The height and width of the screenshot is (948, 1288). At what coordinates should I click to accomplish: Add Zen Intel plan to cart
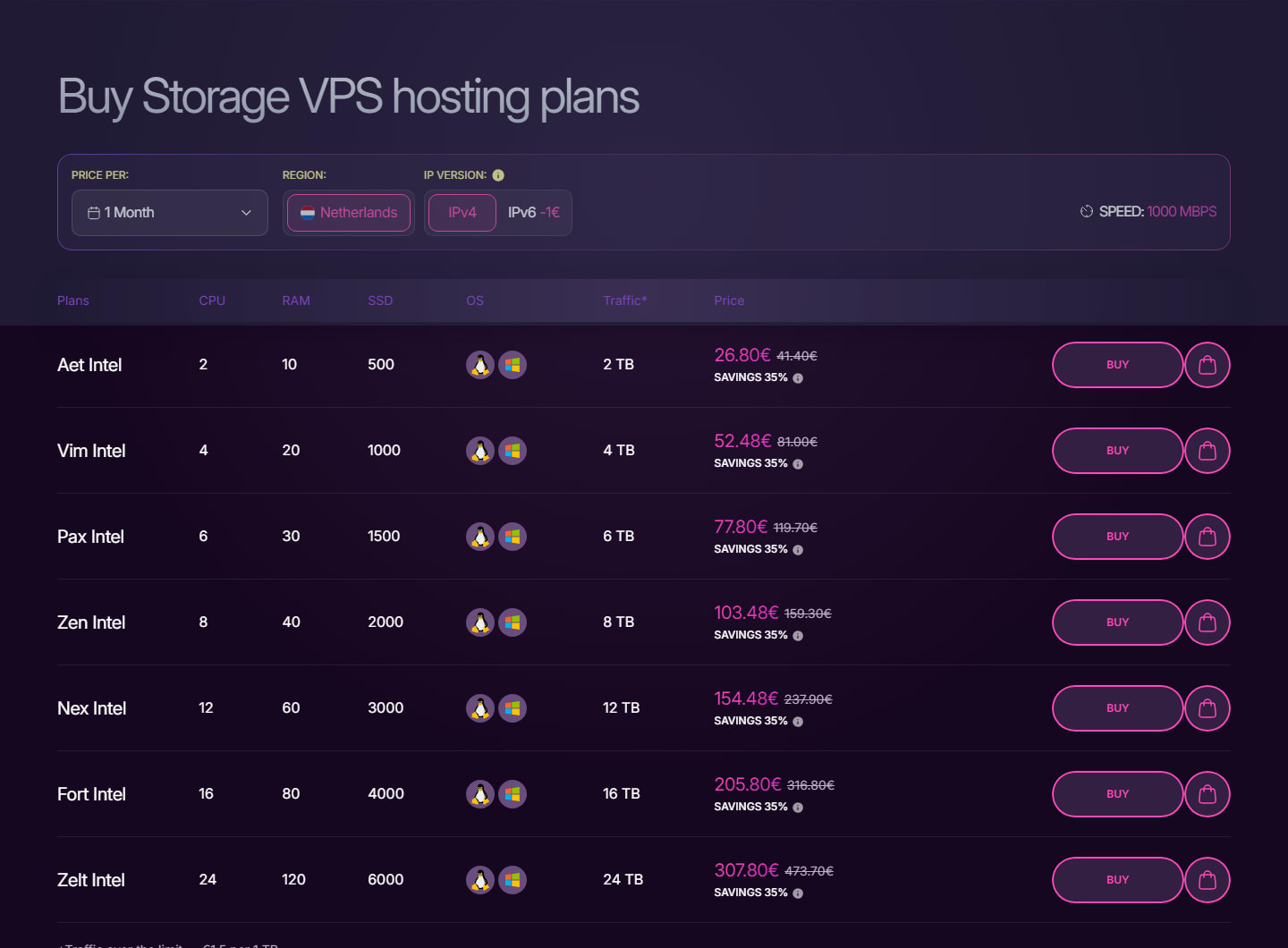point(1207,622)
